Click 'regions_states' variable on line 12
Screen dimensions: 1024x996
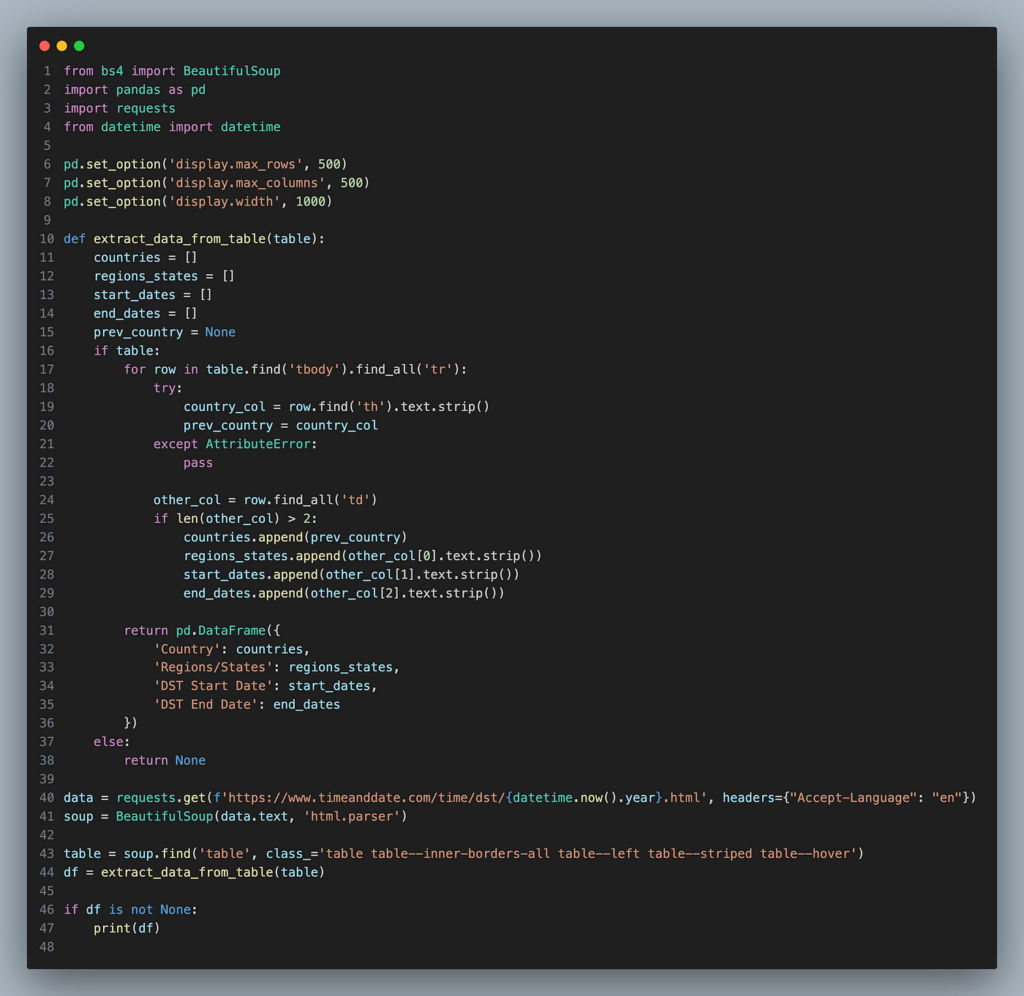(x=146, y=276)
